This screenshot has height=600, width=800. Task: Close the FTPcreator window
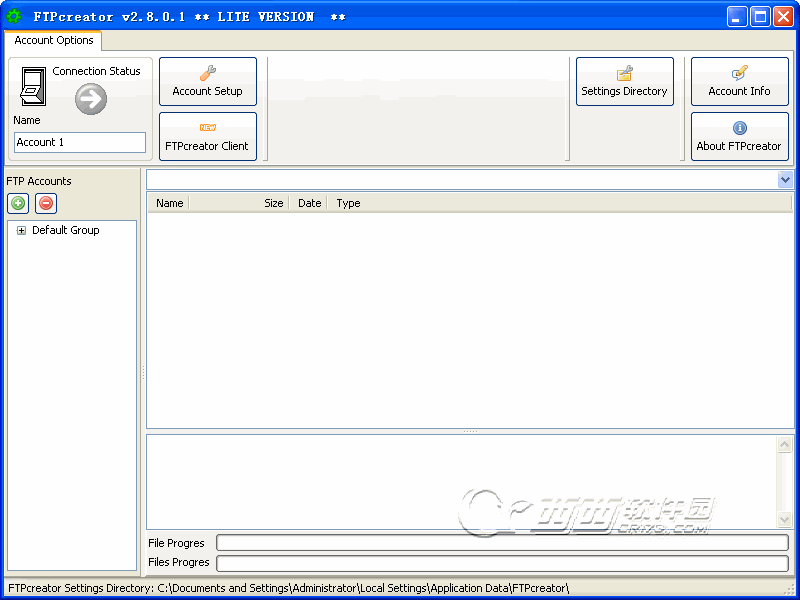click(783, 17)
